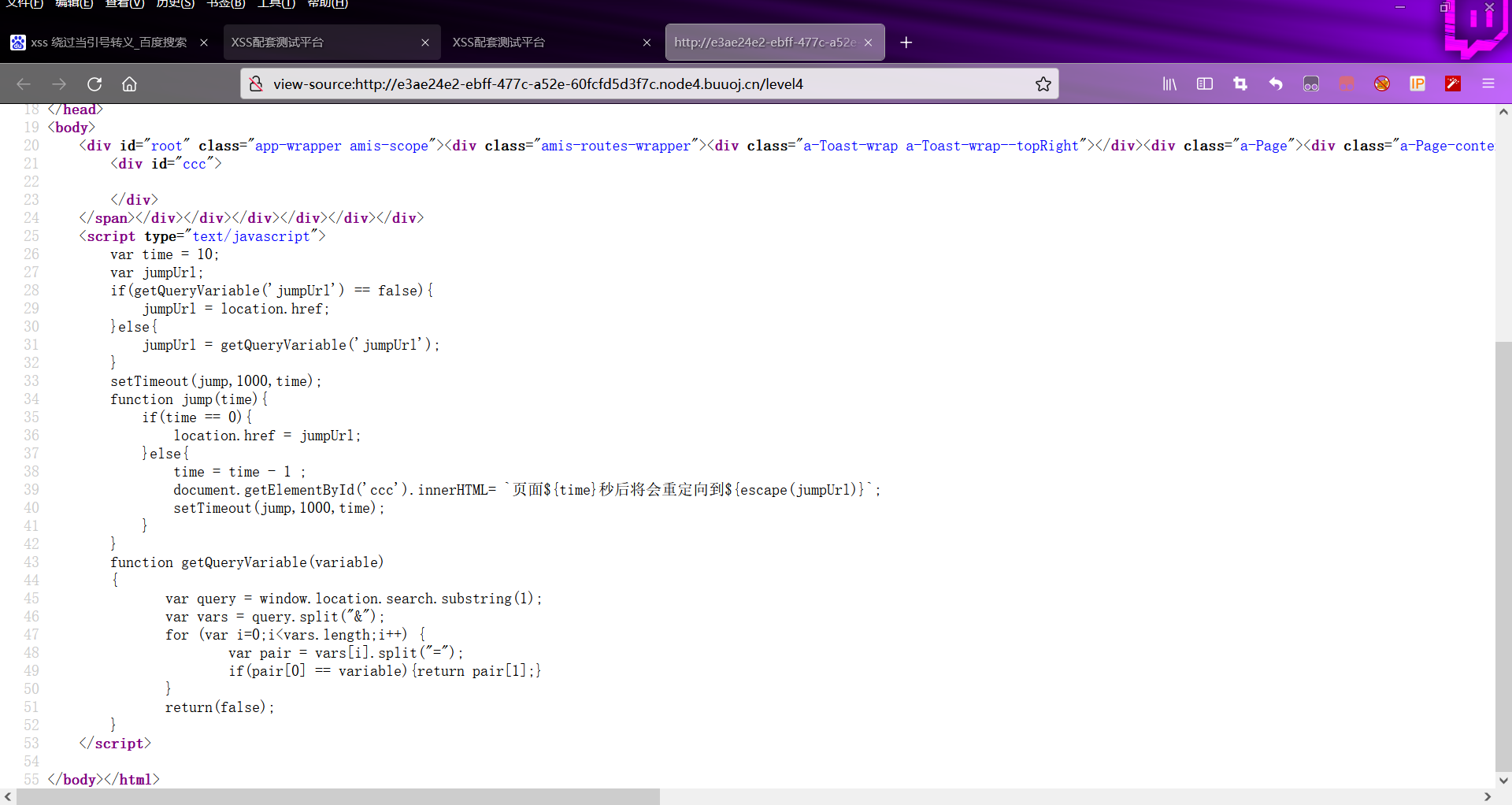Screen dimensions: 1512x805
Task: Close the level4 source view tab
Action: pyautogui.click(x=869, y=43)
